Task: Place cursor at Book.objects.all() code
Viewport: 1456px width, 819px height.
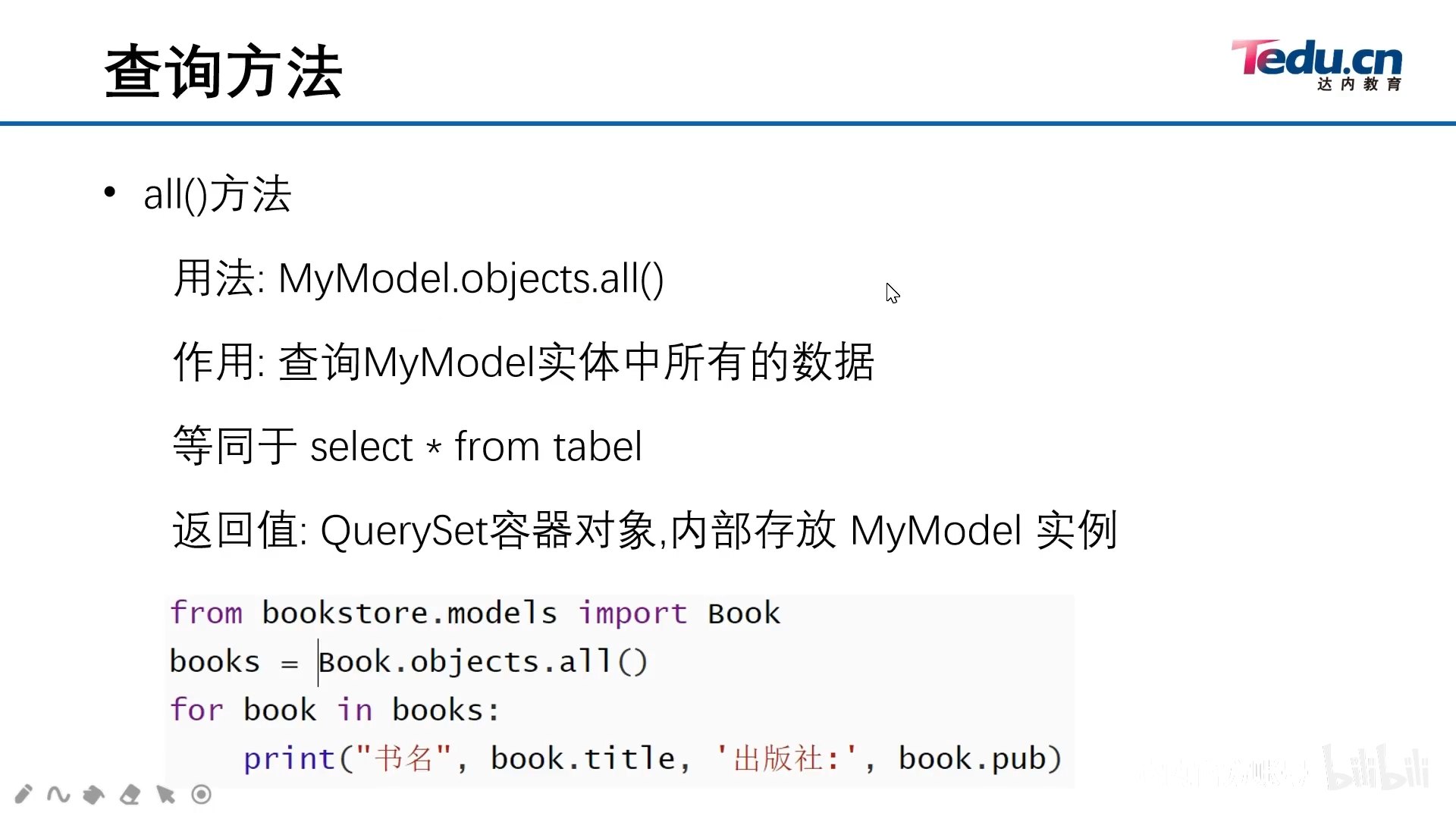Action: click(482, 662)
